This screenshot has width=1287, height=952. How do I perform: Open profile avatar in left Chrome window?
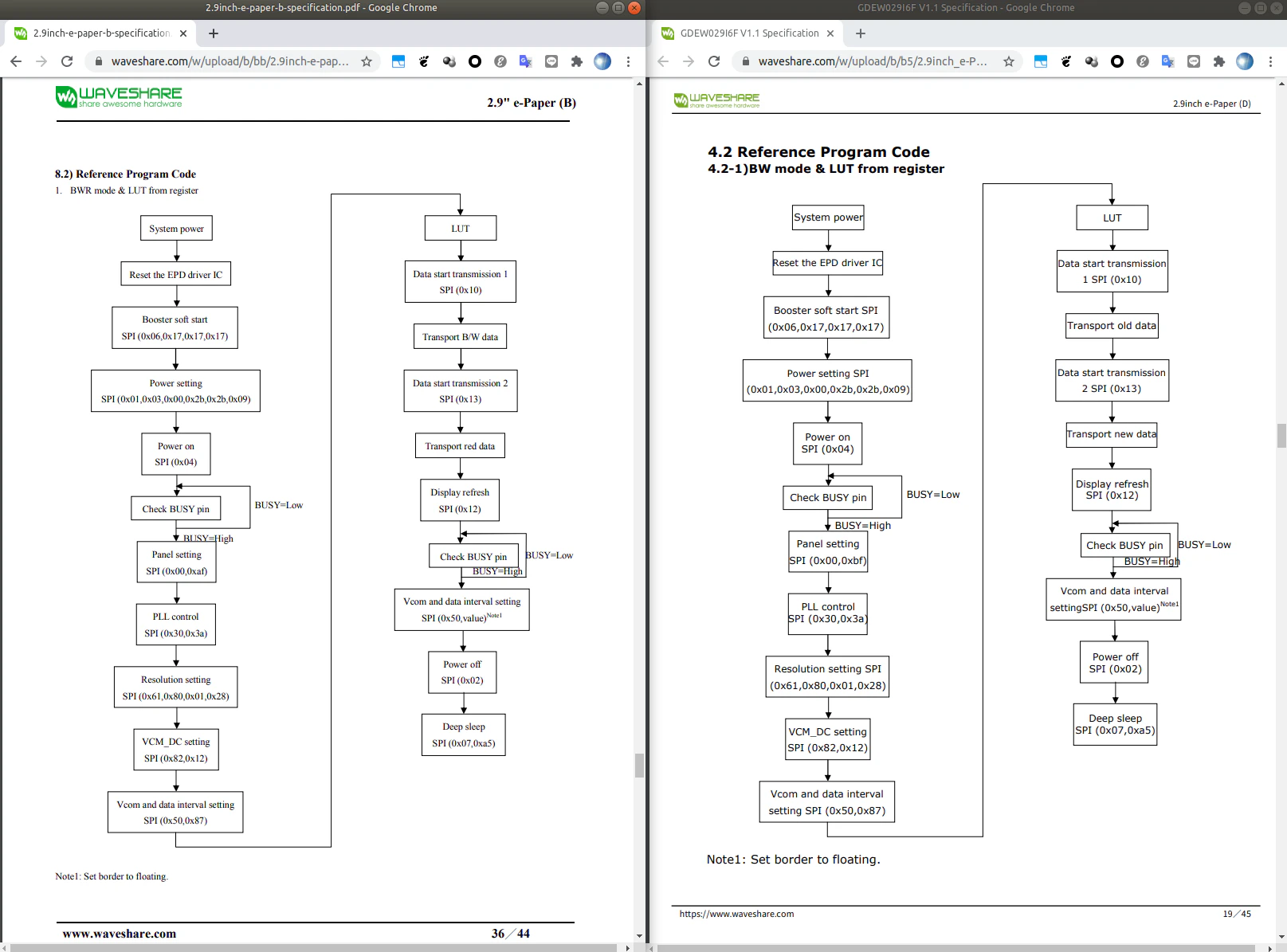click(x=602, y=61)
